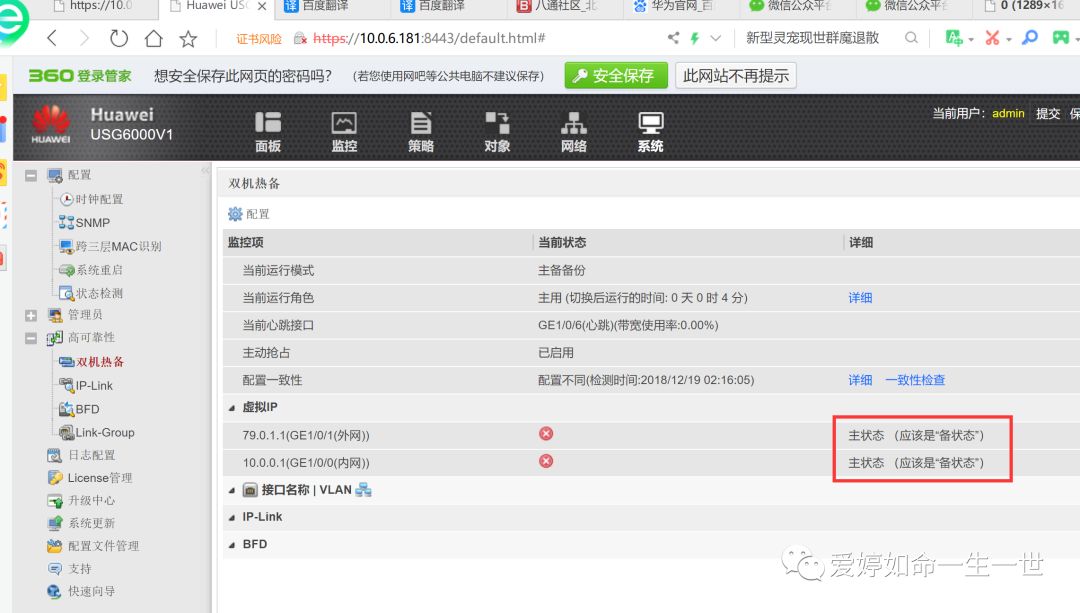
Task: Expand the 接口名称 | VLAN section
Action: click(232, 490)
